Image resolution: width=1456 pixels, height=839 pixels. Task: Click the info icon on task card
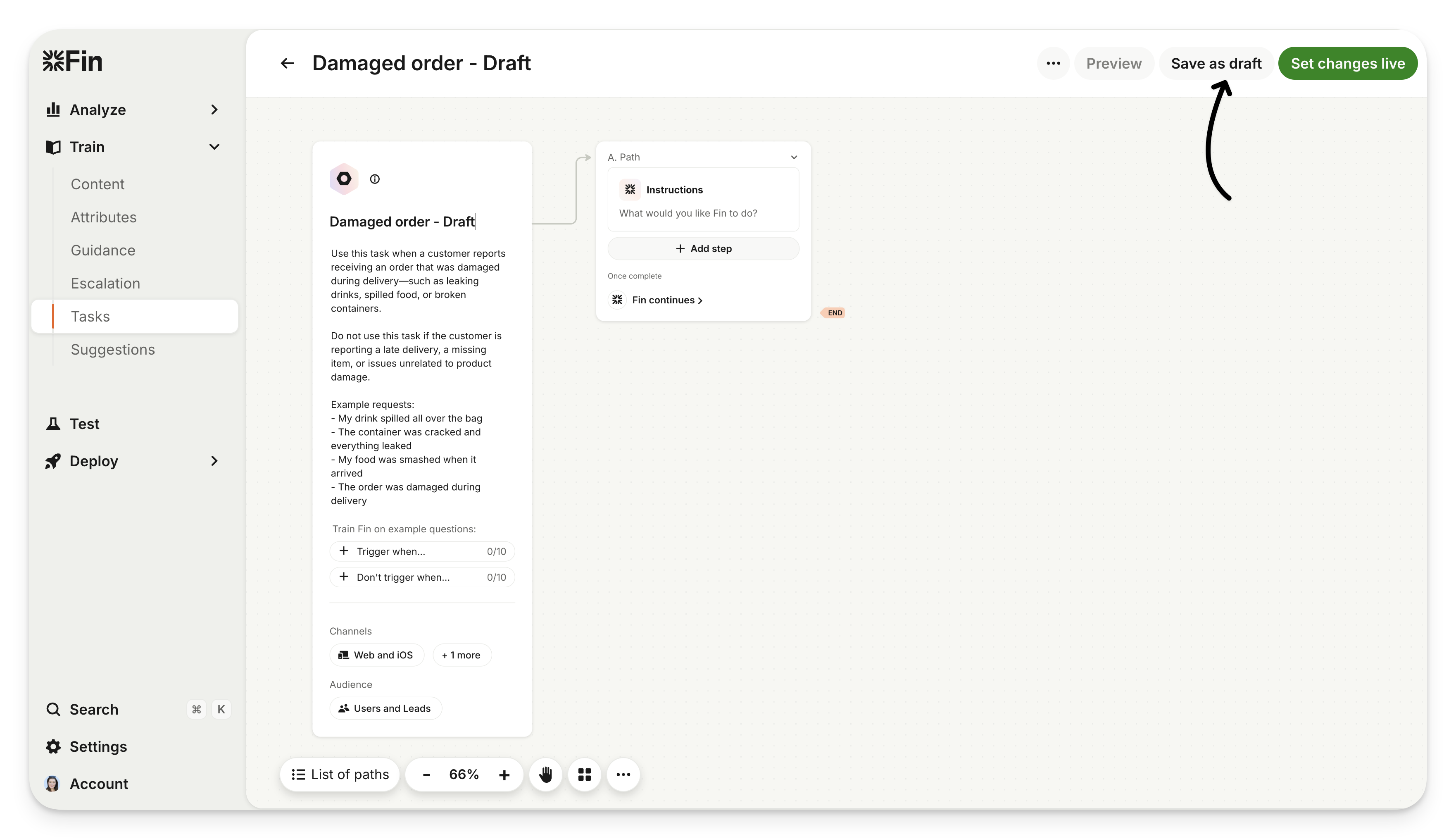375,179
